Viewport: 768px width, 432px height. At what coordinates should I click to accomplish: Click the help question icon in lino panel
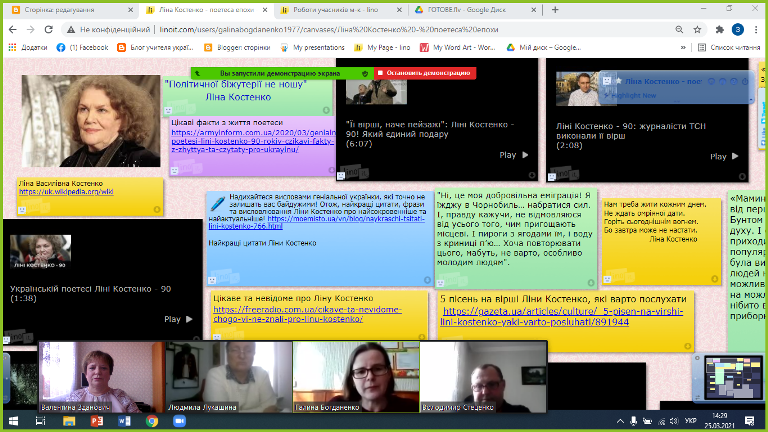733,81
